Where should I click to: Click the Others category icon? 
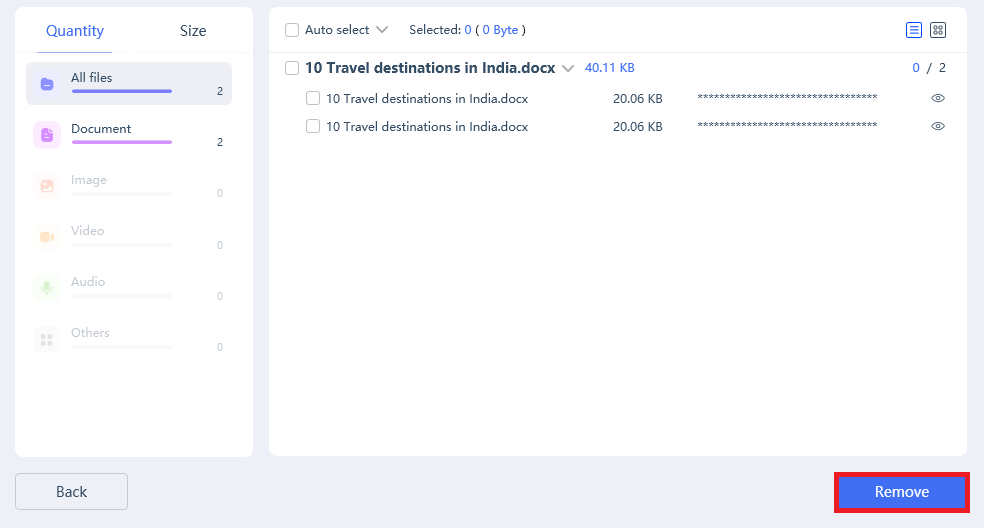click(47, 339)
